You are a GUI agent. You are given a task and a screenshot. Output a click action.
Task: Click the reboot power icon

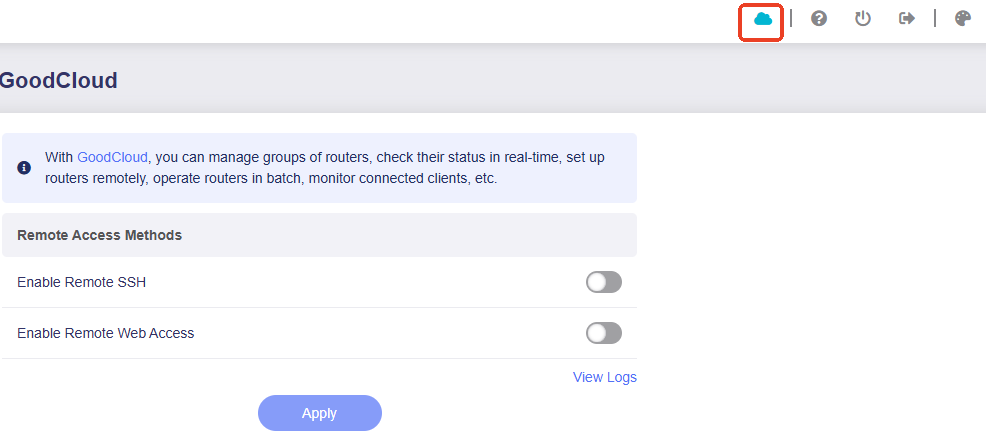[862, 19]
